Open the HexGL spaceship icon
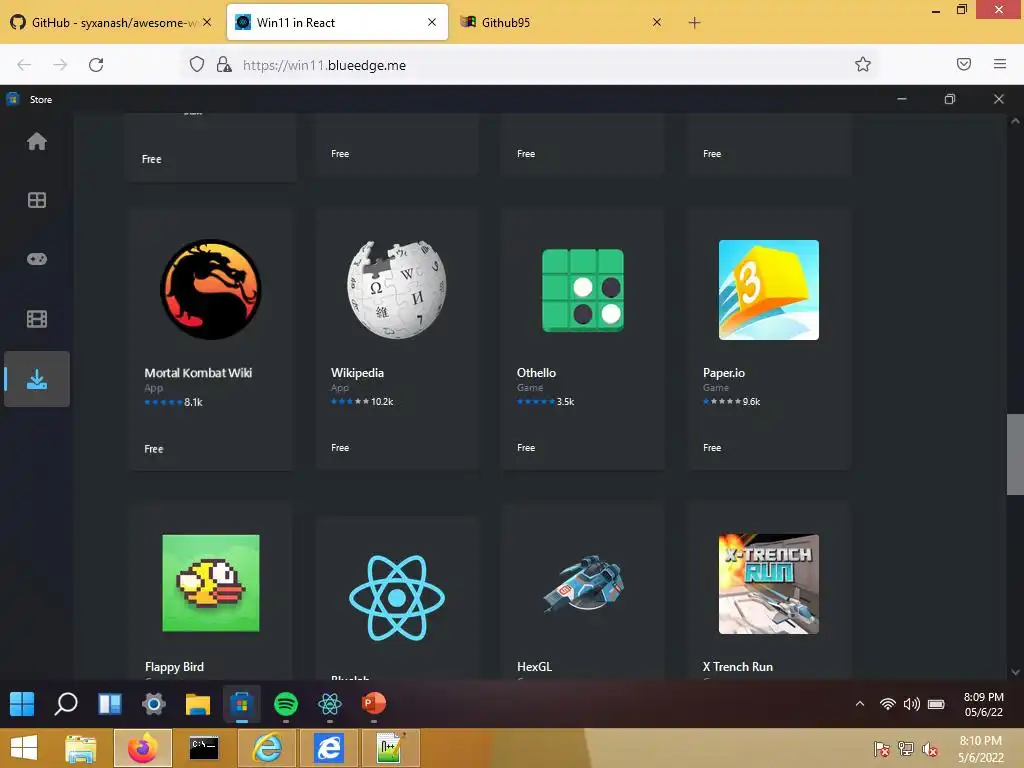This screenshot has width=1024, height=768. 583,583
